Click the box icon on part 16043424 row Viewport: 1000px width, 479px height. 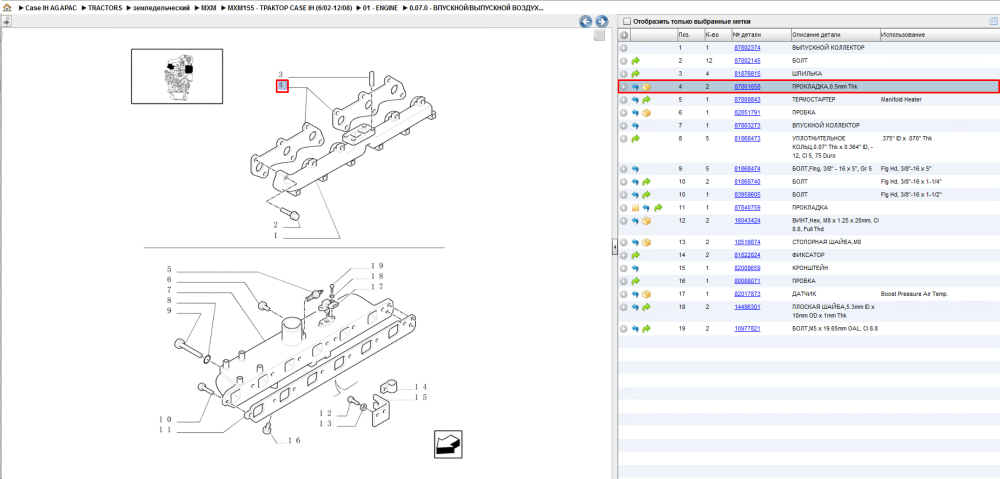click(646, 221)
